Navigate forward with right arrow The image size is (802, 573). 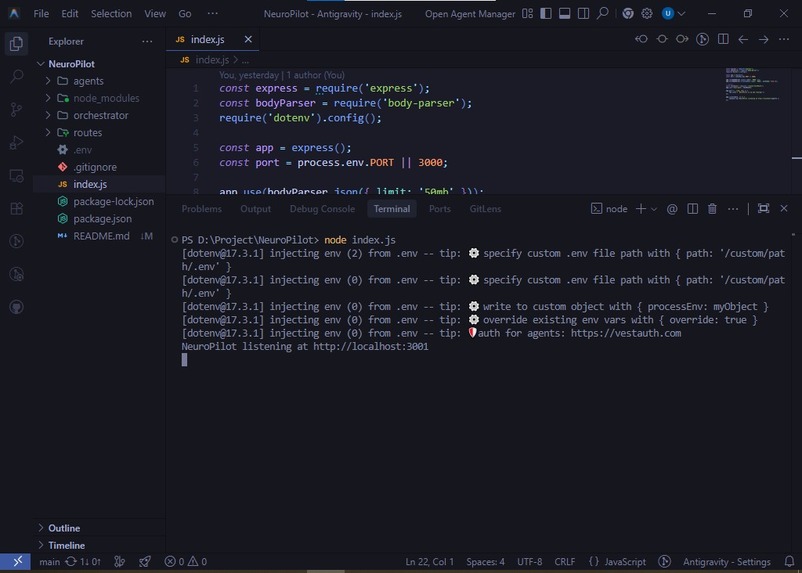pyautogui.click(x=764, y=39)
